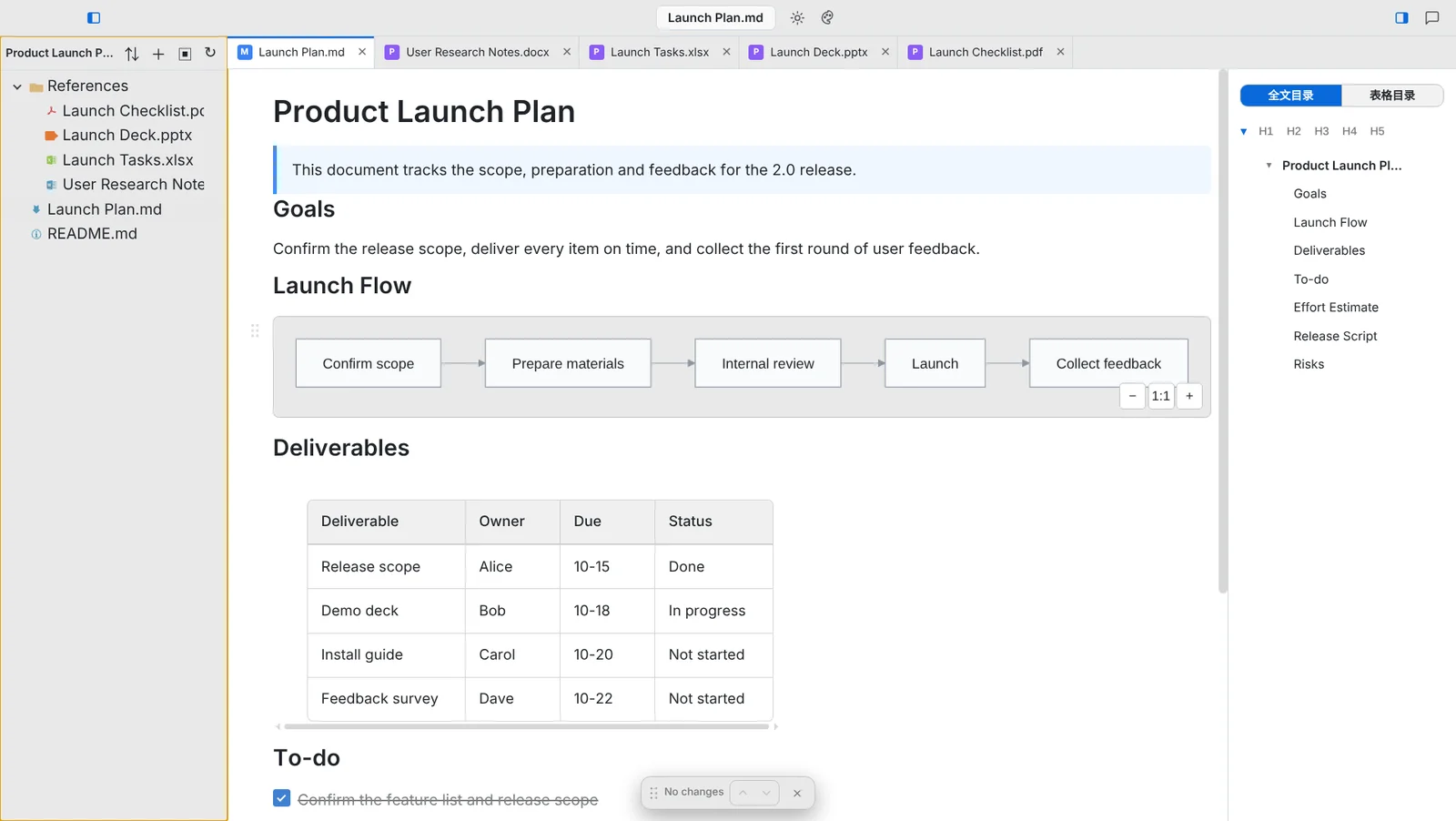Viewport: 1456px width, 821px height.
Task: Toggle the left sidebar panel icon
Action: [94, 17]
